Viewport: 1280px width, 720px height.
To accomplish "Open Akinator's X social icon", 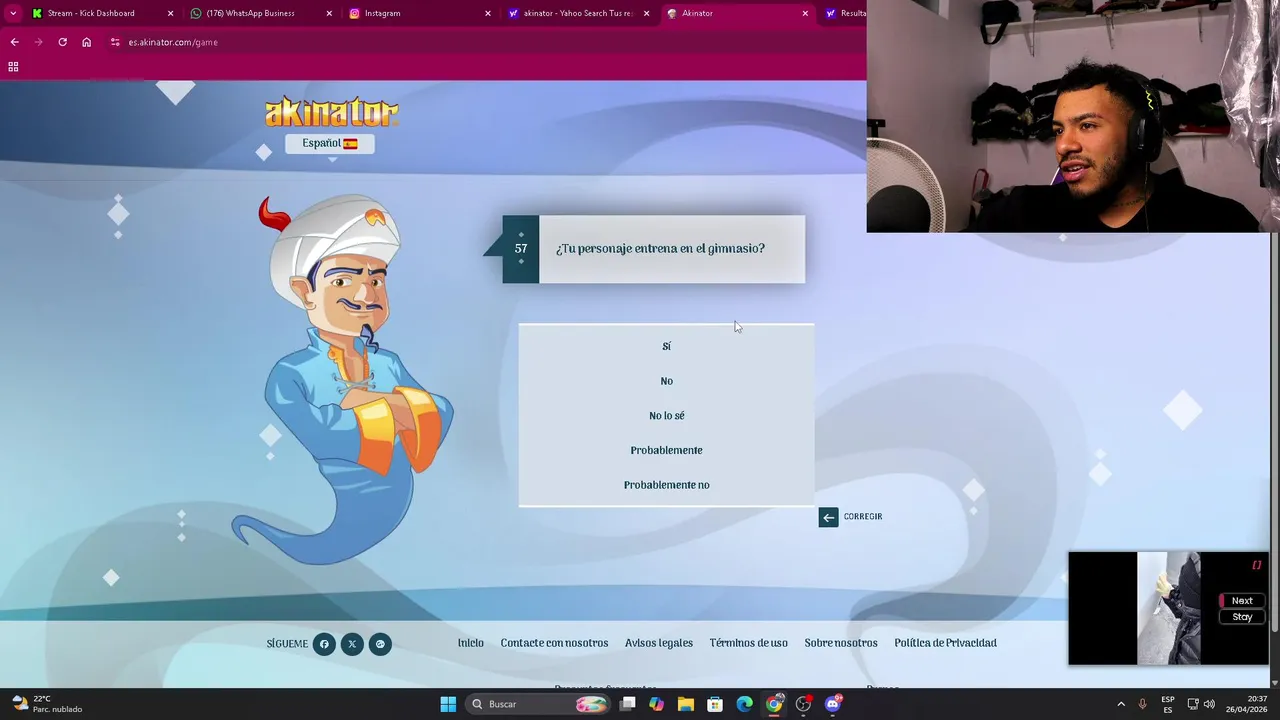I will coord(352,644).
